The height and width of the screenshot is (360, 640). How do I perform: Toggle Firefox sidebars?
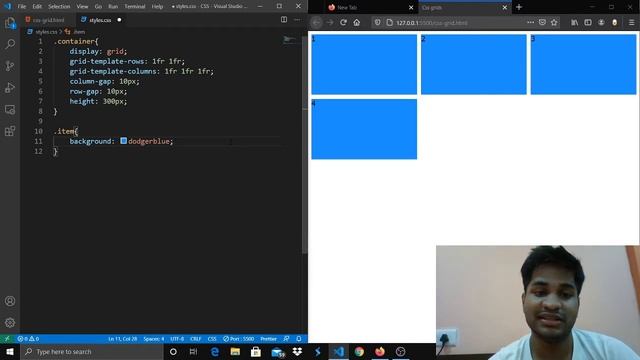[588, 22]
